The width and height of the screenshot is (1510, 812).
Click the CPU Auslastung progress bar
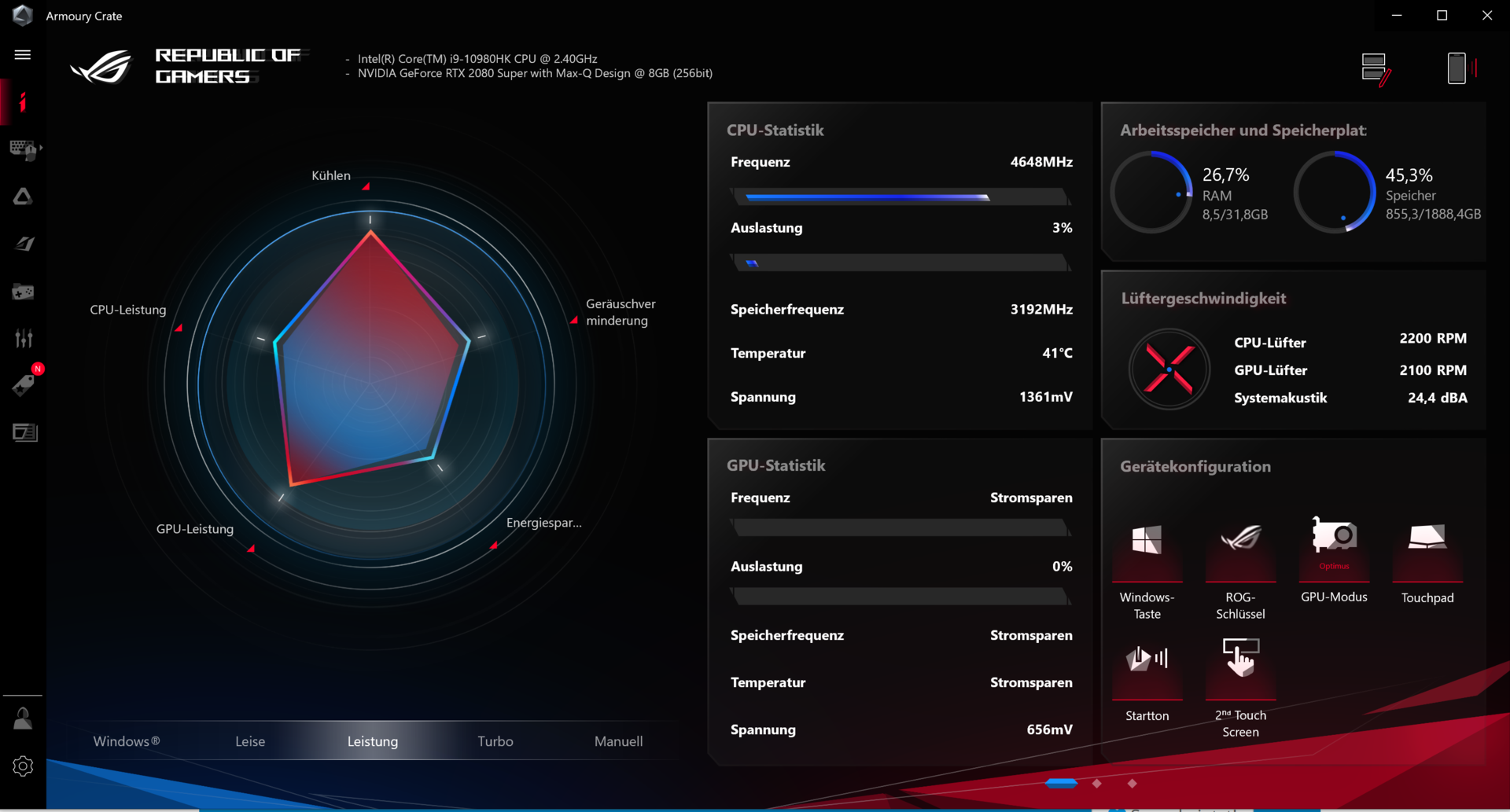[900, 263]
